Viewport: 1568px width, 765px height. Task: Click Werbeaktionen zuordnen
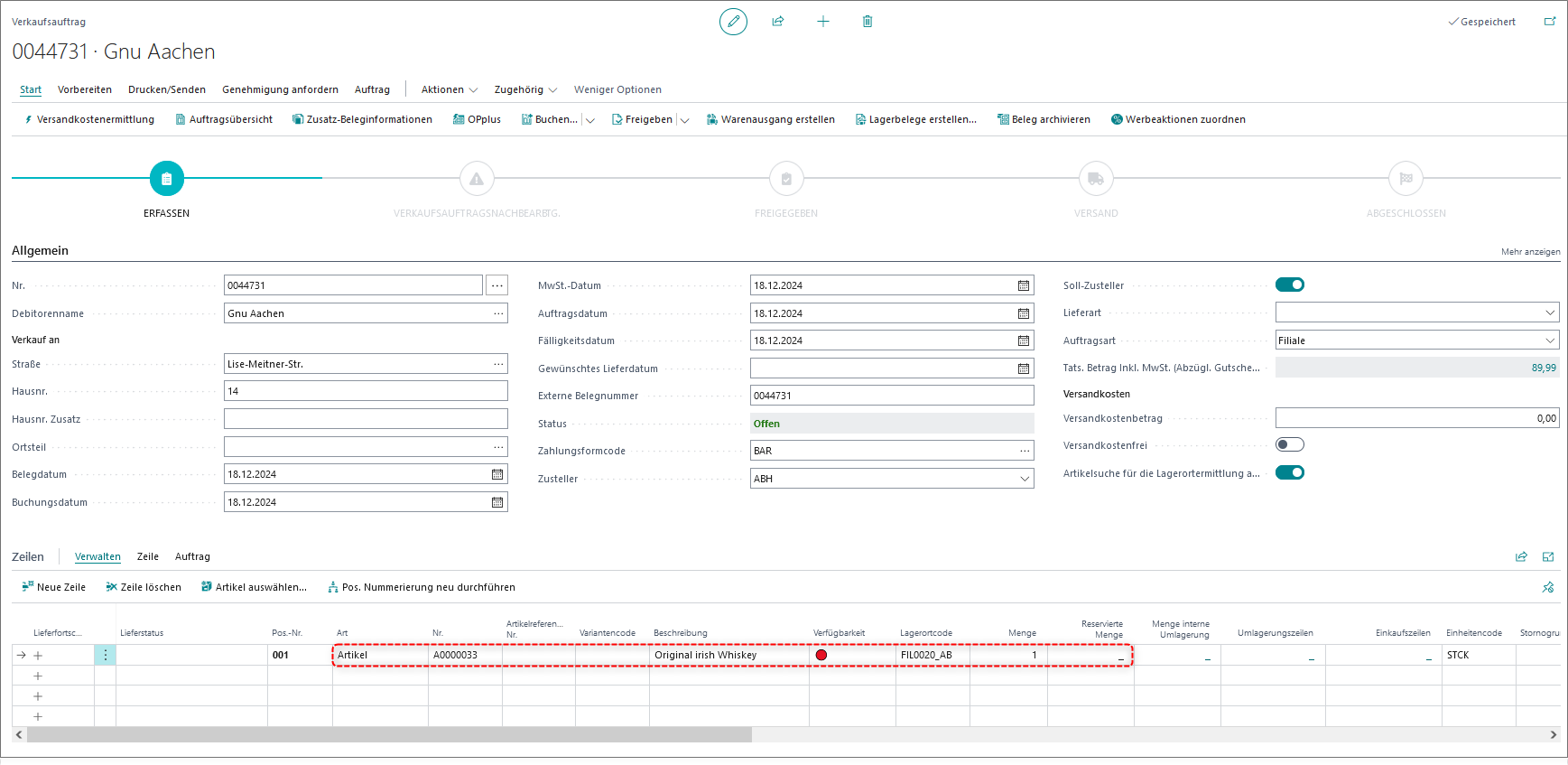(x=1178, y=119)
